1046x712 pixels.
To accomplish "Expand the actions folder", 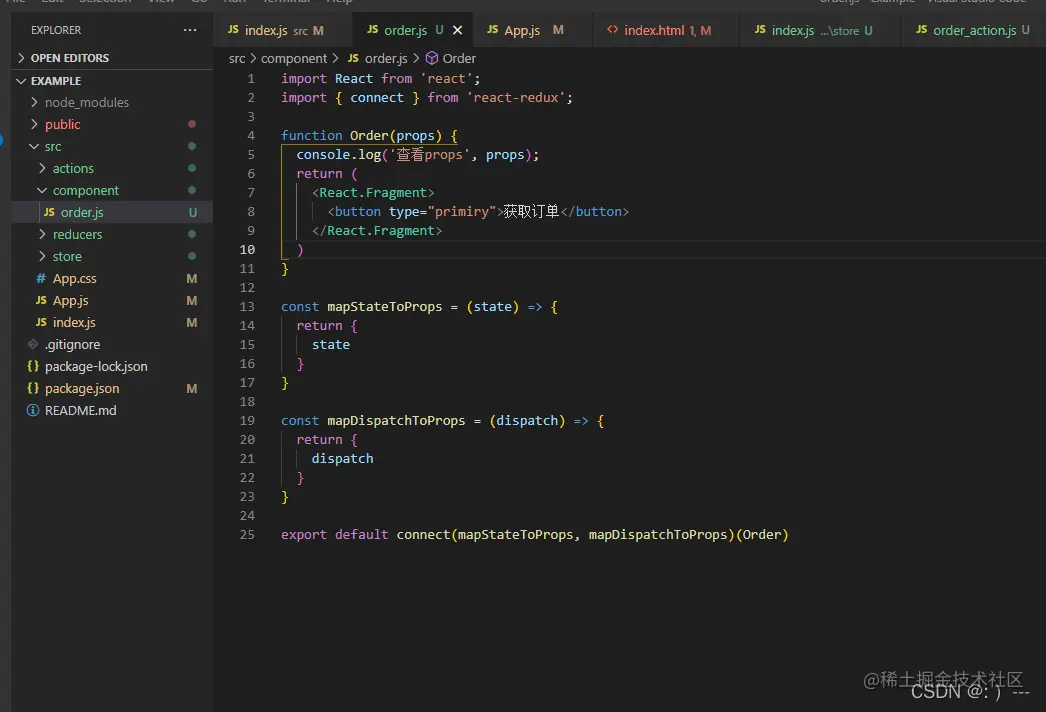I will [x=112, y=169].
